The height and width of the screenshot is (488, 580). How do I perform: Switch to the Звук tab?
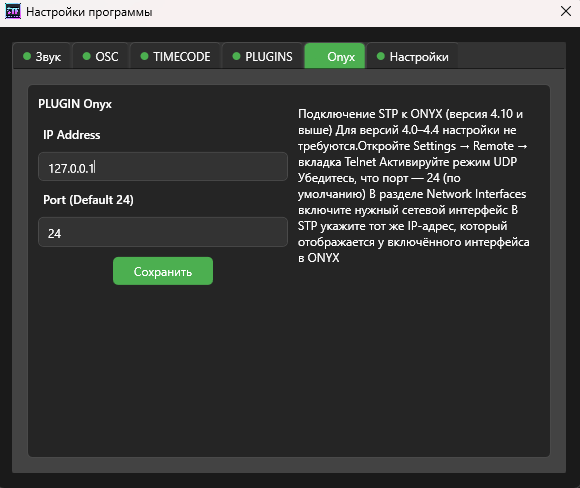(x=42, y=56)
